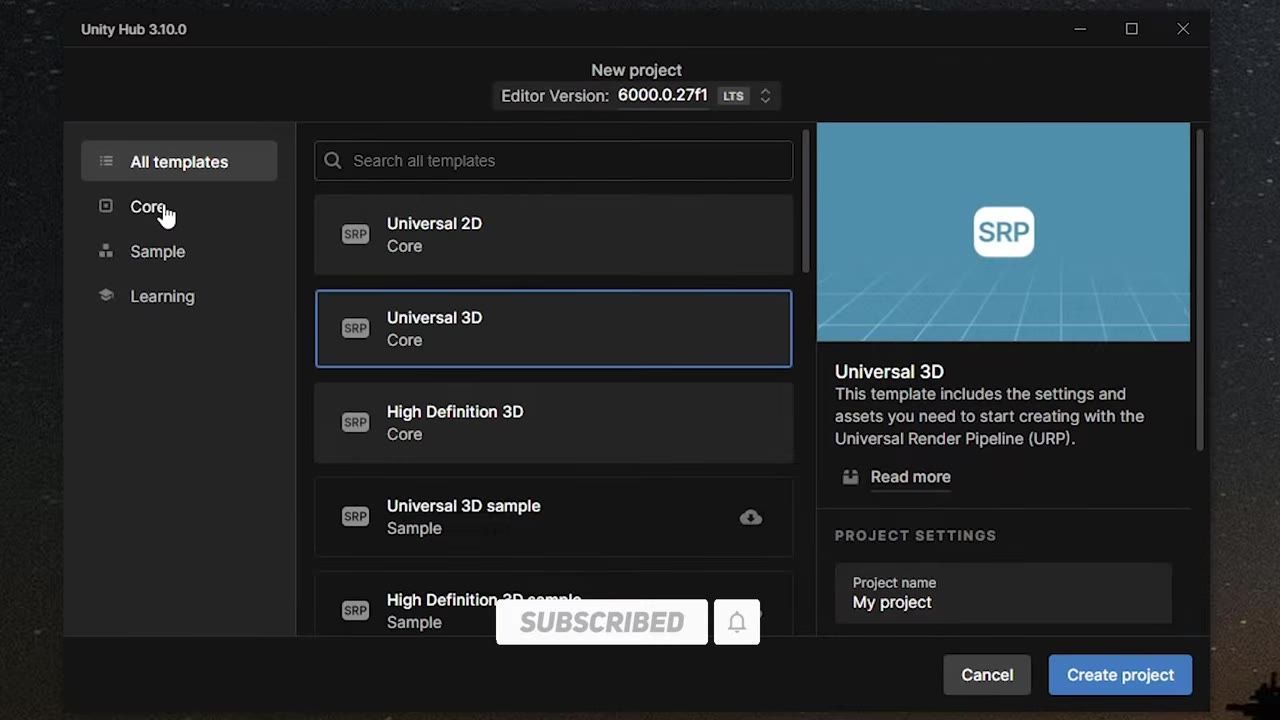
Task: Click the SUBSCRIBED button
Action: click(x=602, y=622)
